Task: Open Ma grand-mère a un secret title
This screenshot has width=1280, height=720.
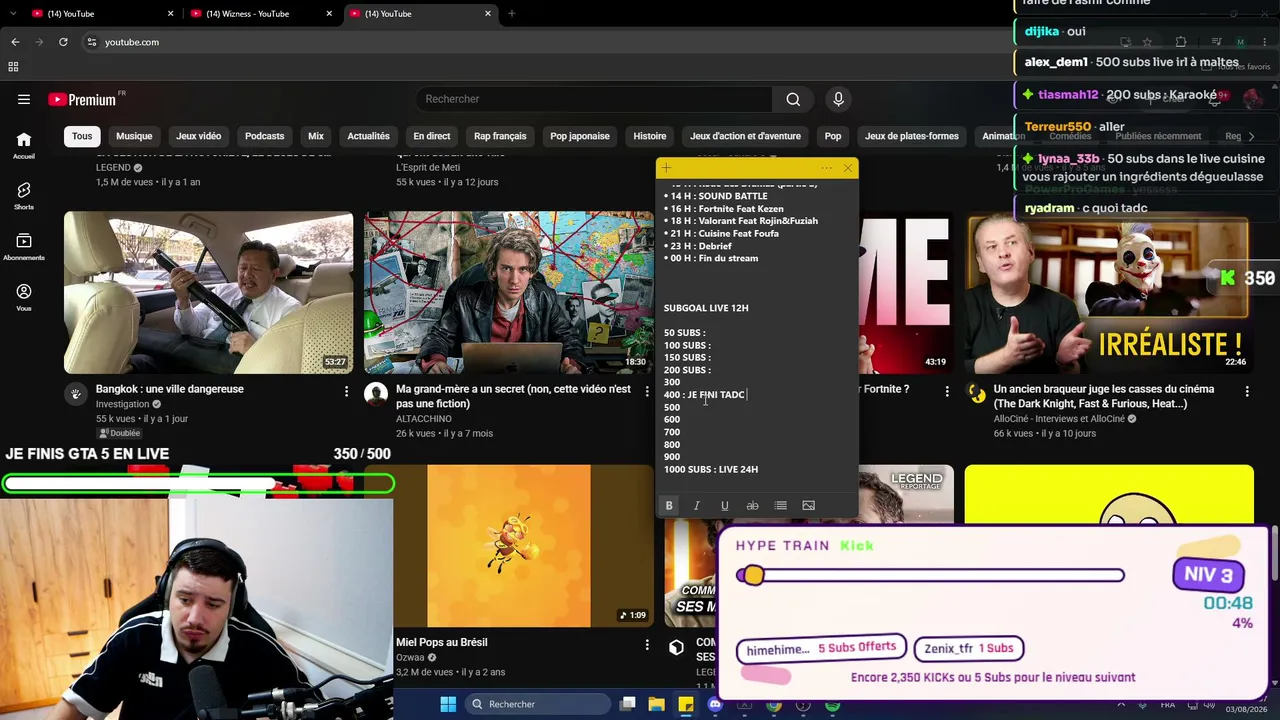Action: pos(513,396)
